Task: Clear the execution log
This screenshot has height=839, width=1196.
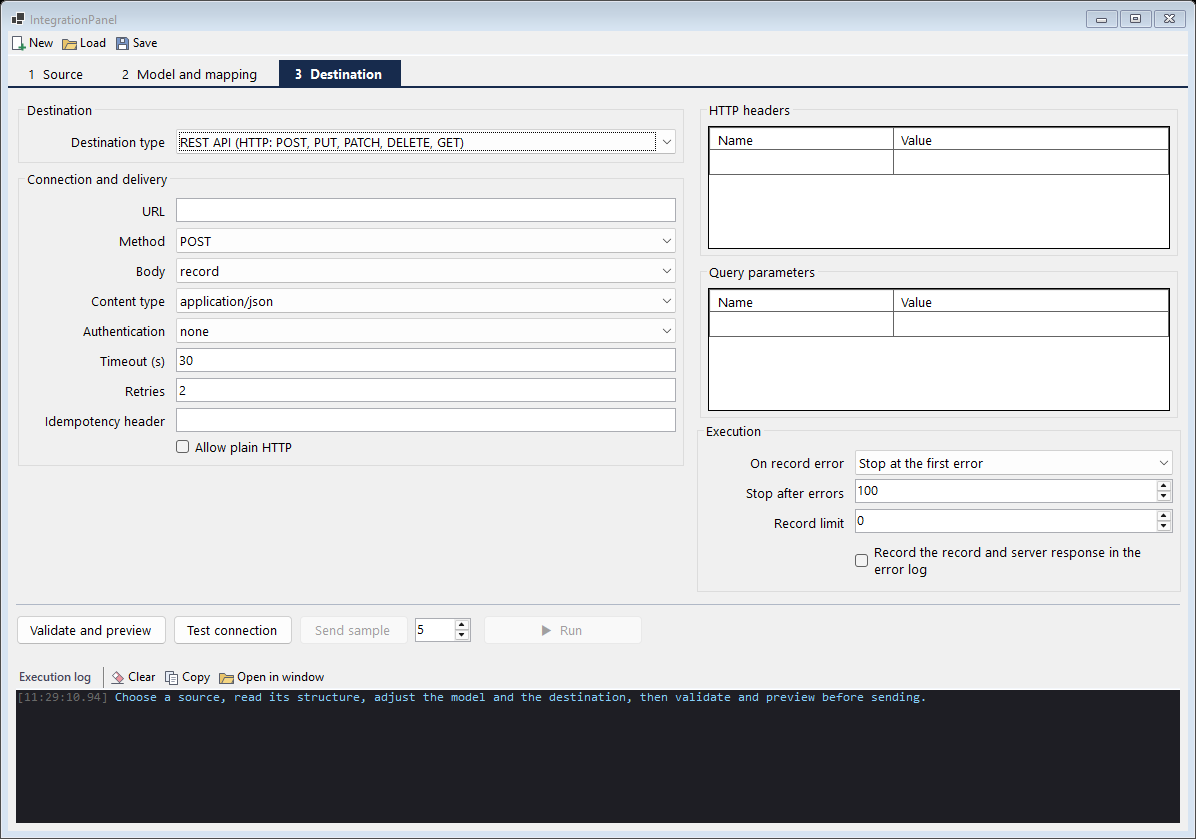Action: point(133,677)
